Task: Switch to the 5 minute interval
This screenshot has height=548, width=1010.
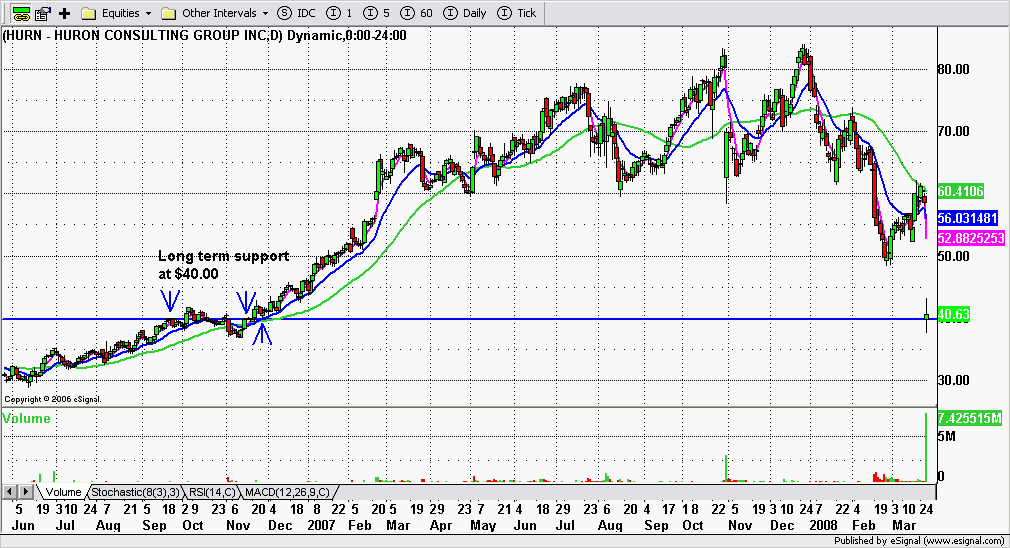Action: click(377, 13)
